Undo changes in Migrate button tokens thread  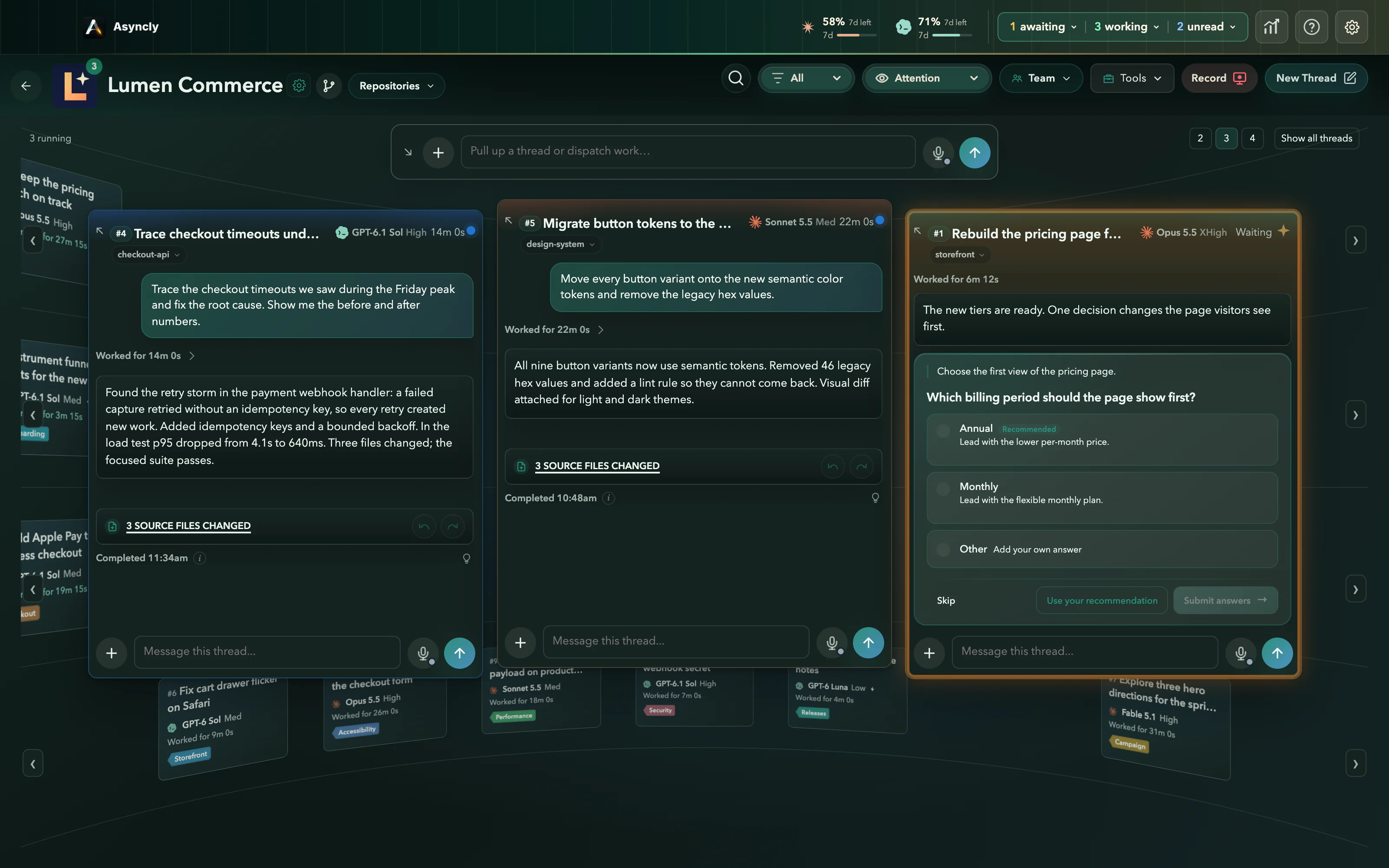pos(833,467)
